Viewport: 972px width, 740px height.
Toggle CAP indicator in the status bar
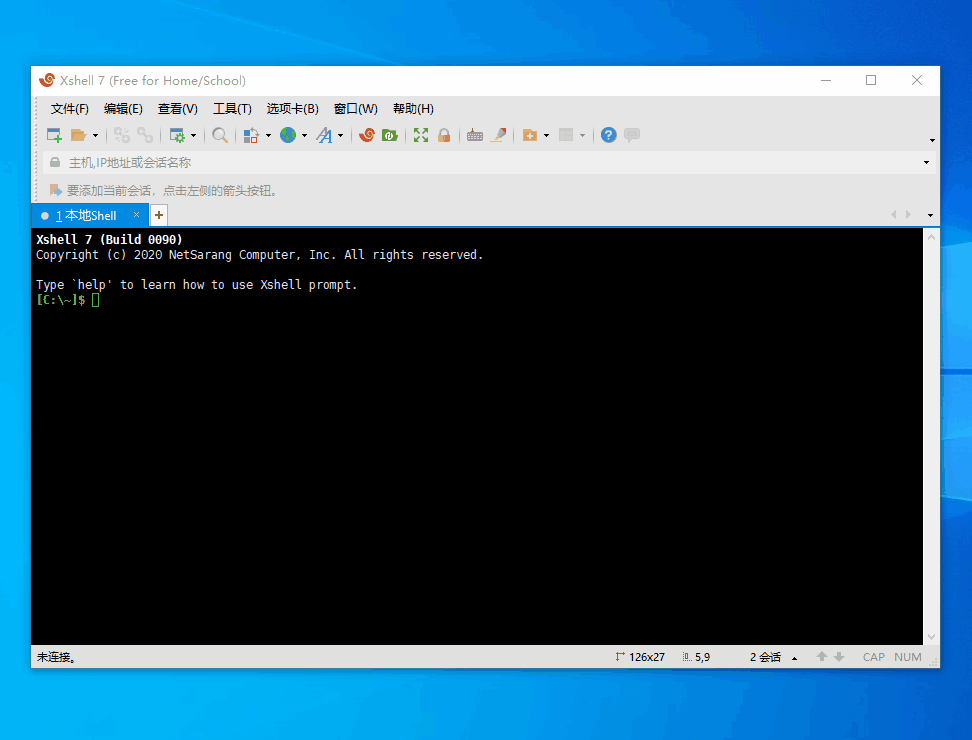pyautogui.click(x=873, y=657)
